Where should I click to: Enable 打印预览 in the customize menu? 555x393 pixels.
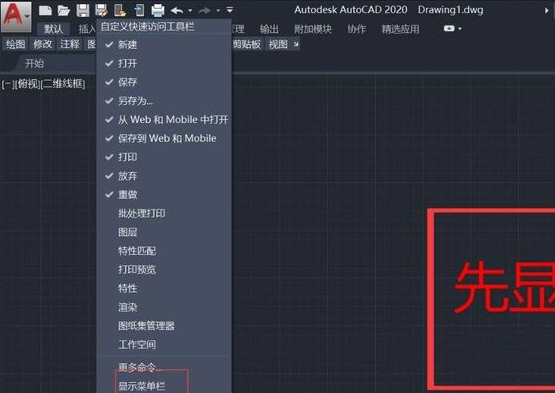coord(164,270)
